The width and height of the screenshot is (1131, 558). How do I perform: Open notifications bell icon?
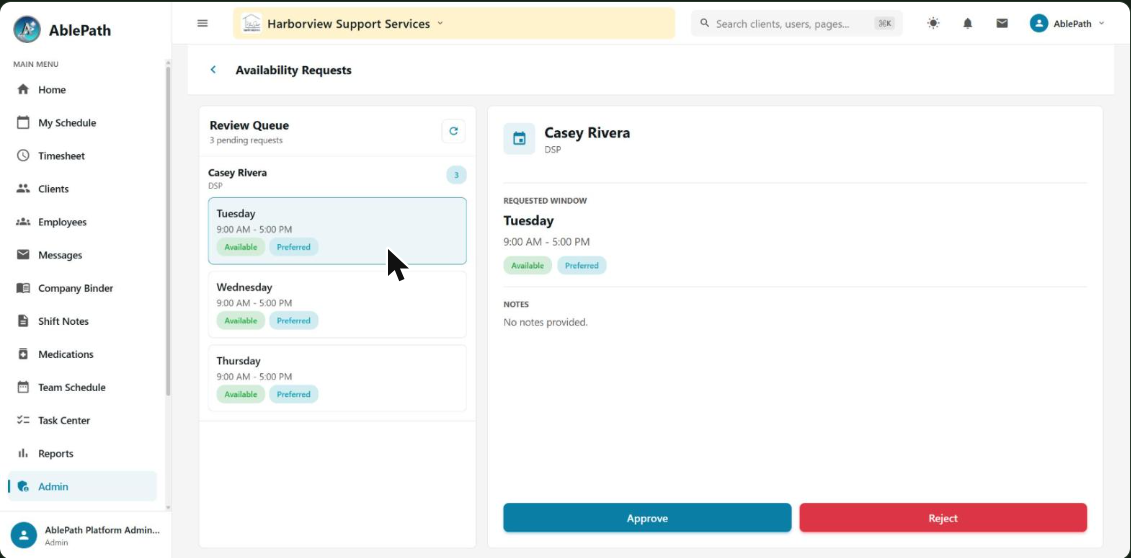tap(968, 23)
